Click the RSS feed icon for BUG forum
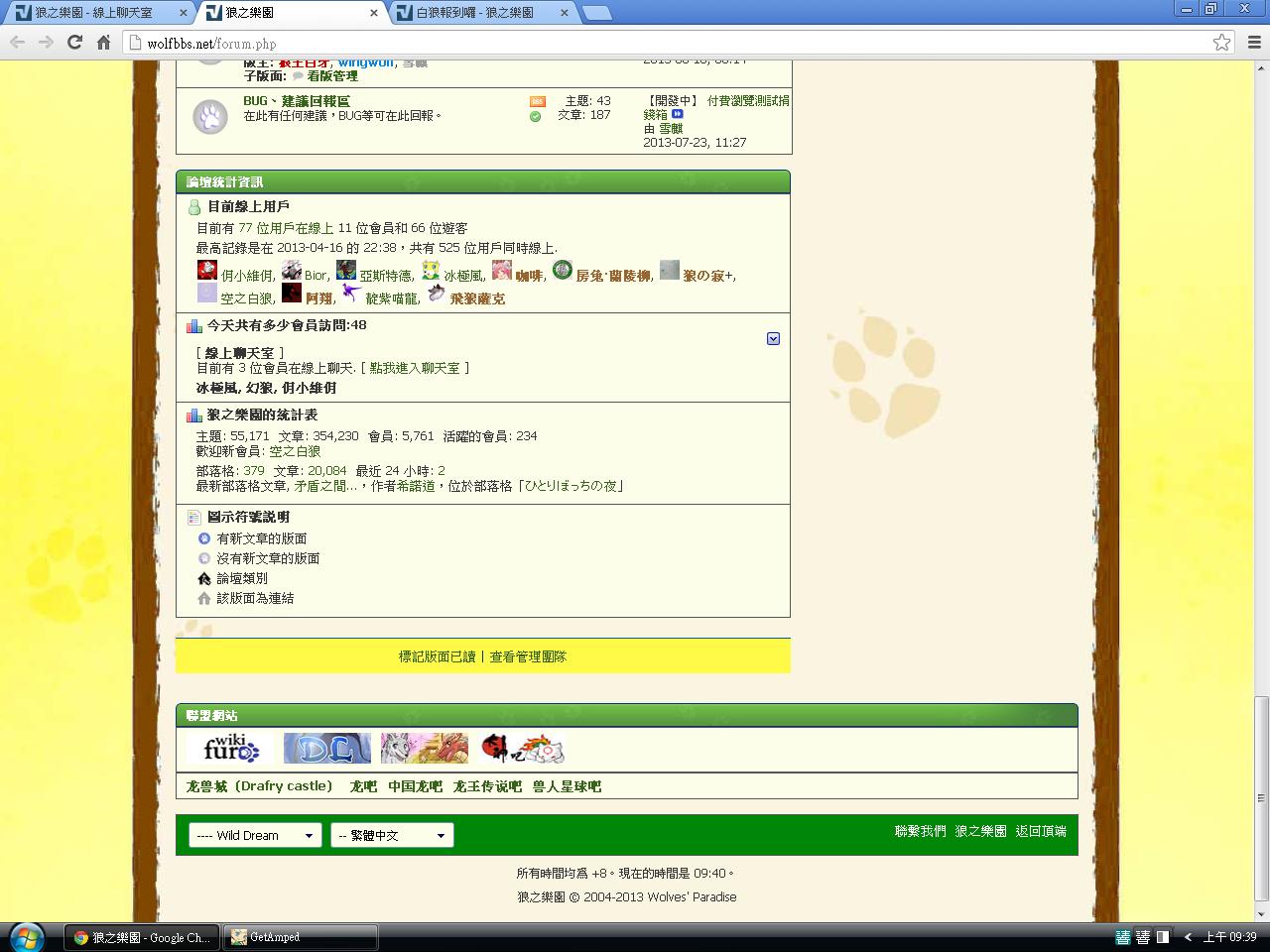Viewport: 1270px width, 952px height. point(537,101)
